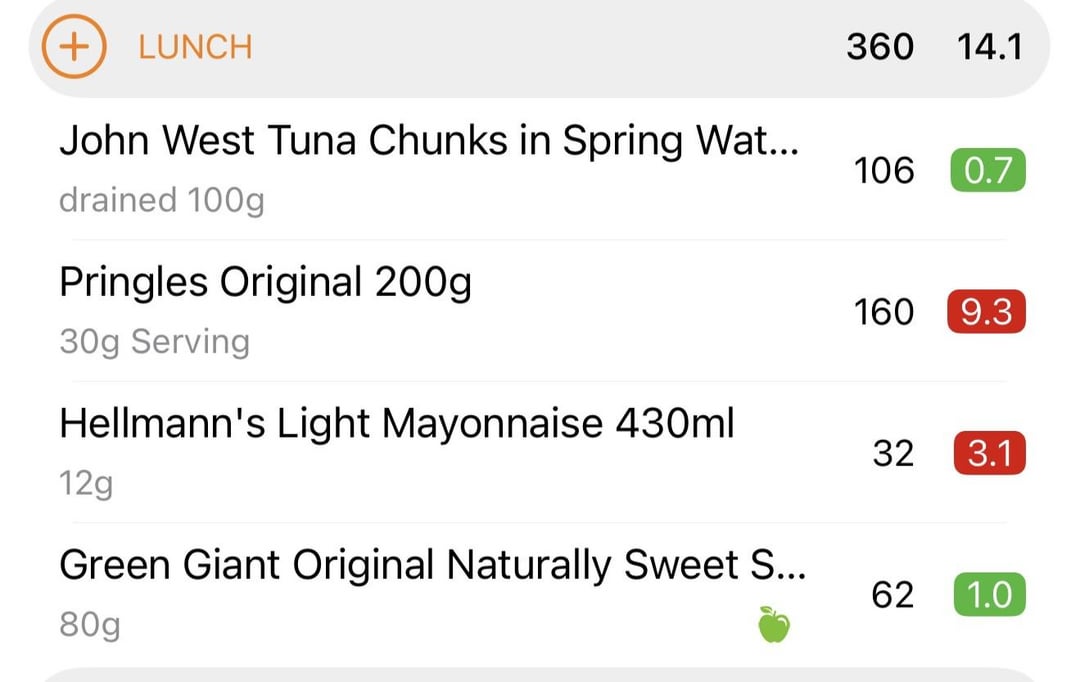Tap the orange plus icon beside Lunch

(73, 47)
